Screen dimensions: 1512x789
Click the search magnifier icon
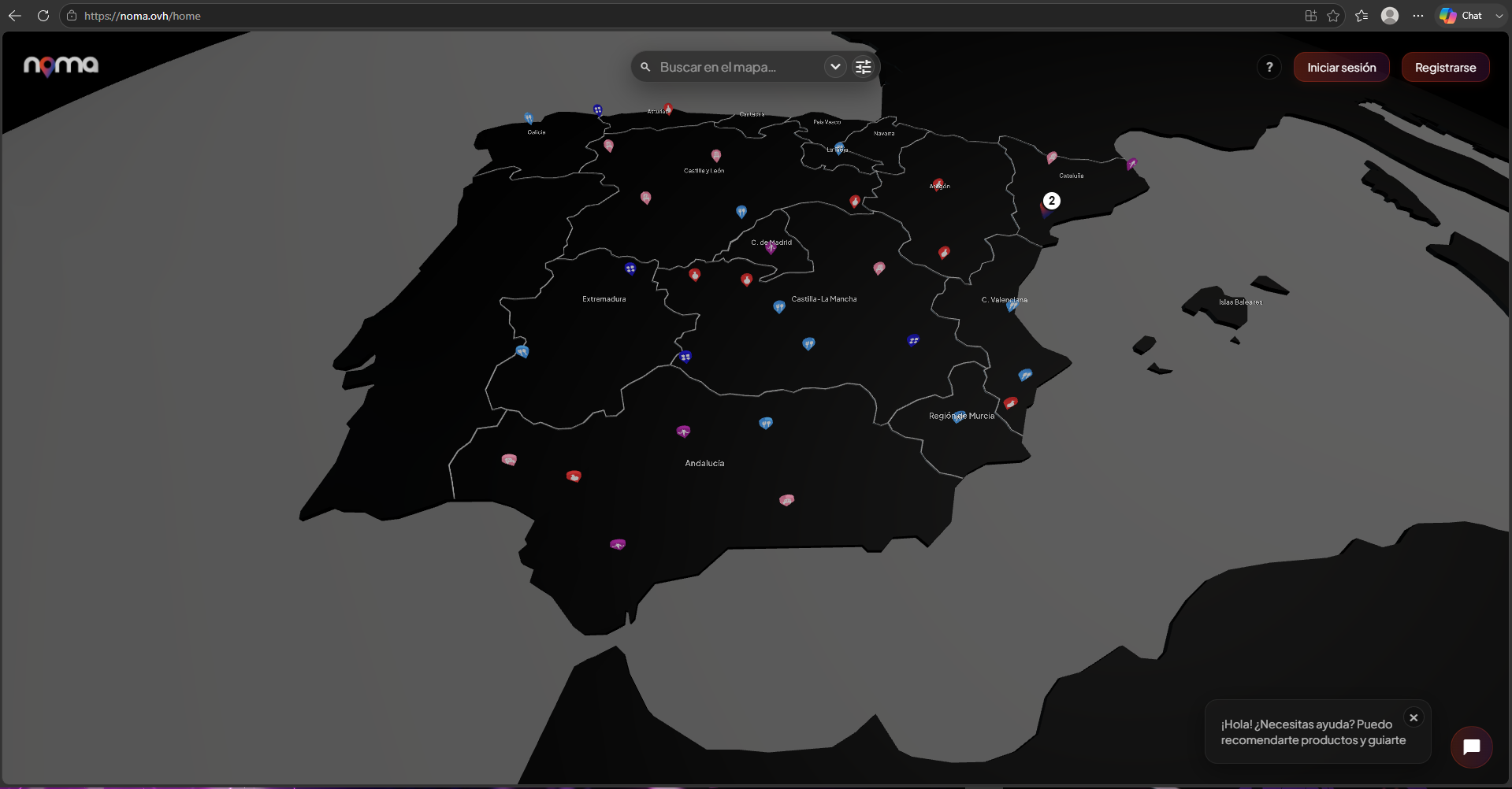[645, 67]
